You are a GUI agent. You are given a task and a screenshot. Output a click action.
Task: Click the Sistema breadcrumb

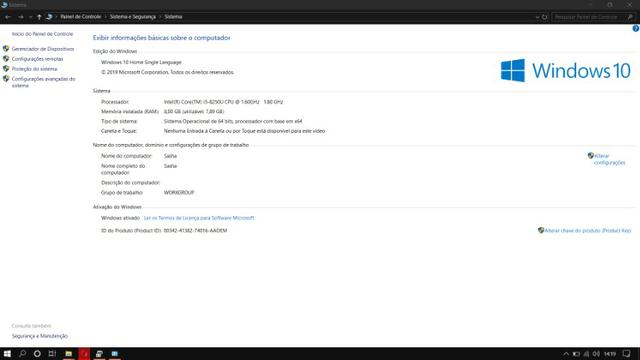(x=173, y=17)
